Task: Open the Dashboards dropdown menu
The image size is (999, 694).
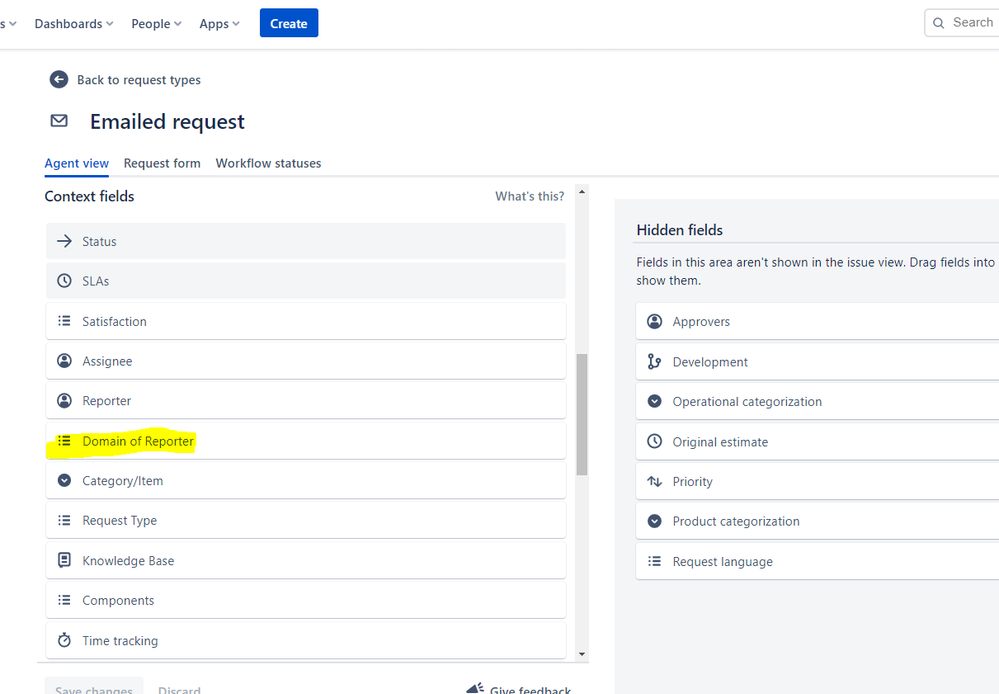Action: [74, 24]
